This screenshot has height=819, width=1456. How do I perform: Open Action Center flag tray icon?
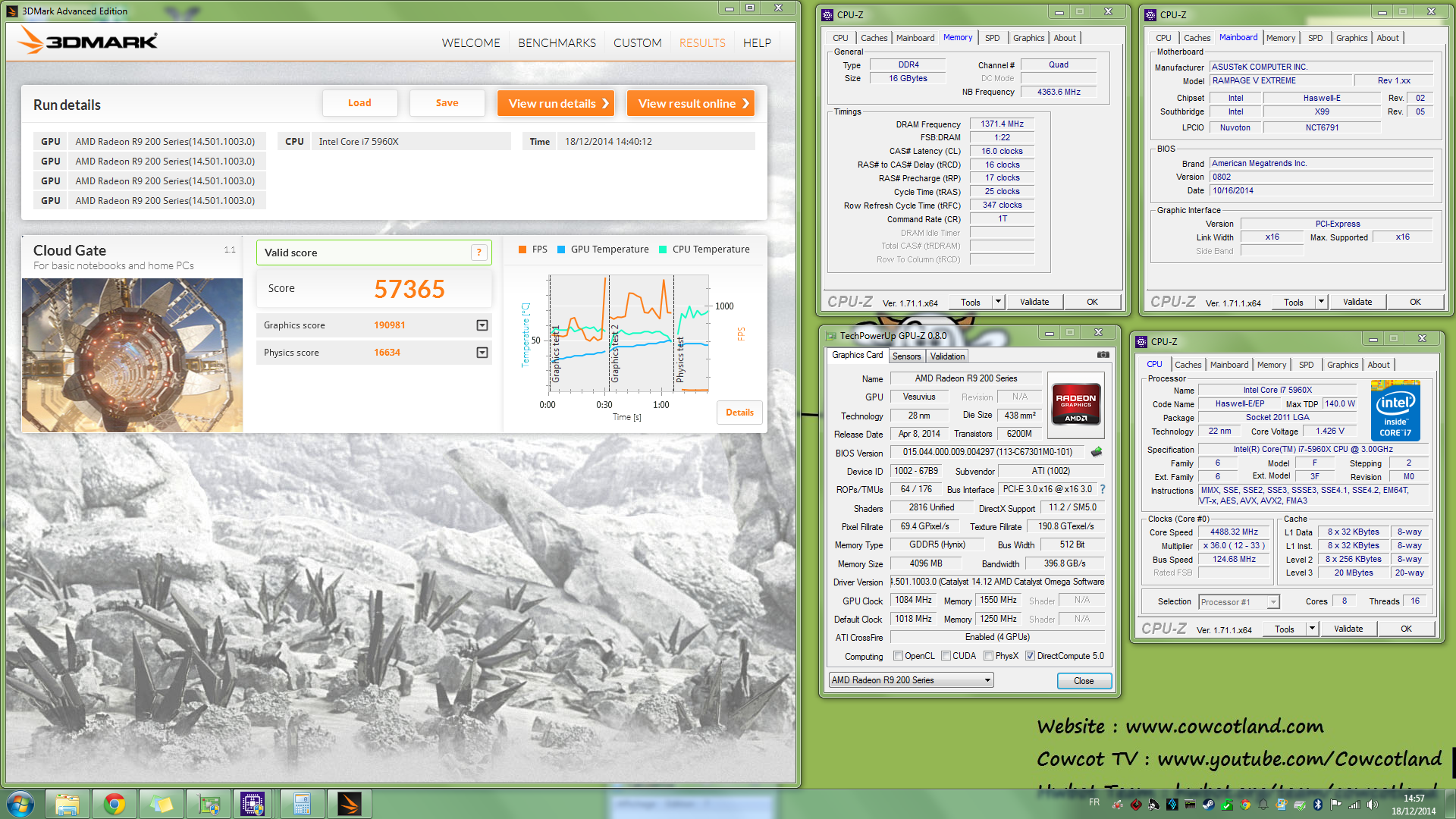click(1335, 805)
